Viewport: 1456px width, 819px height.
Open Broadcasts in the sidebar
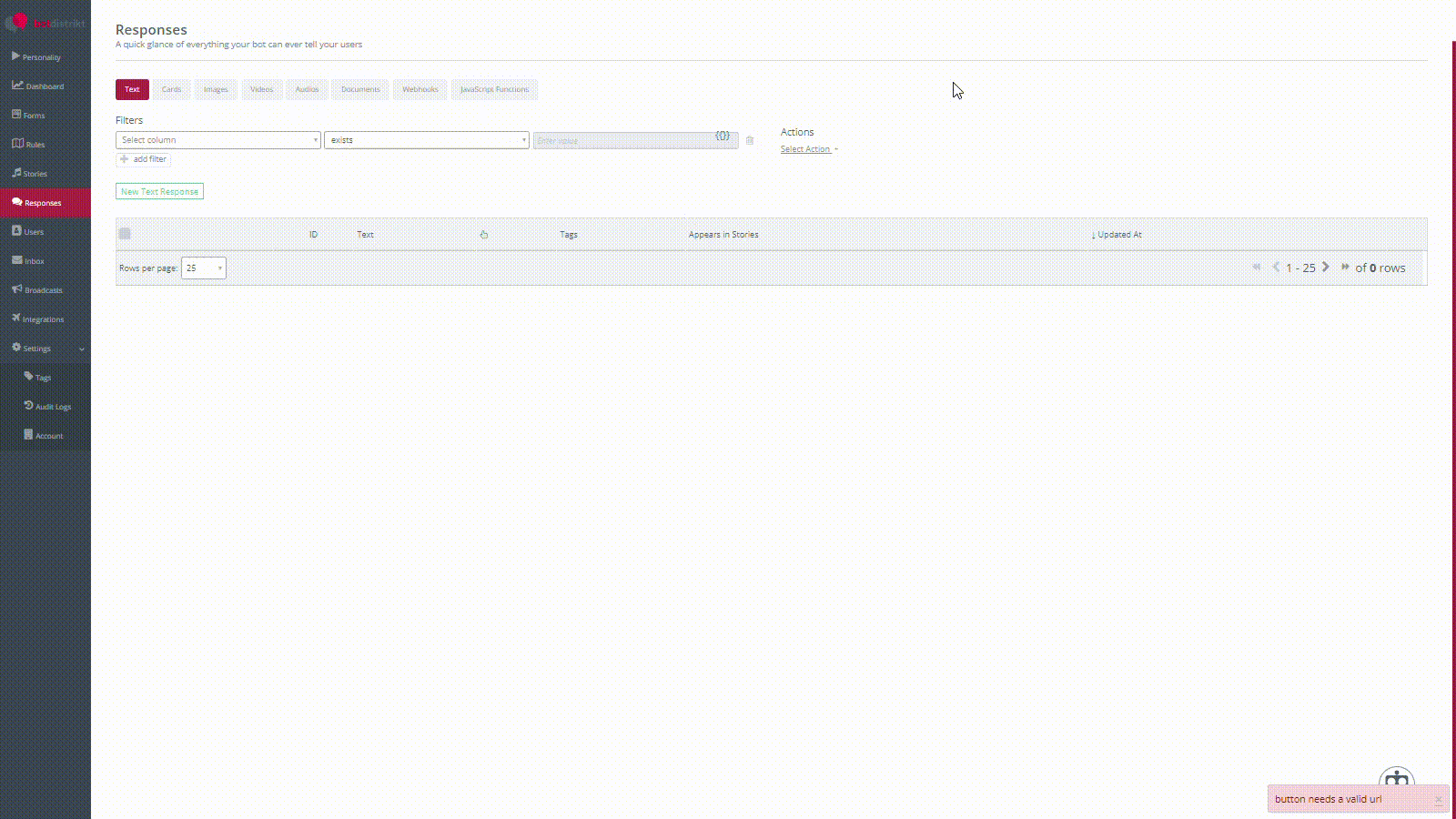pos(43,290)
